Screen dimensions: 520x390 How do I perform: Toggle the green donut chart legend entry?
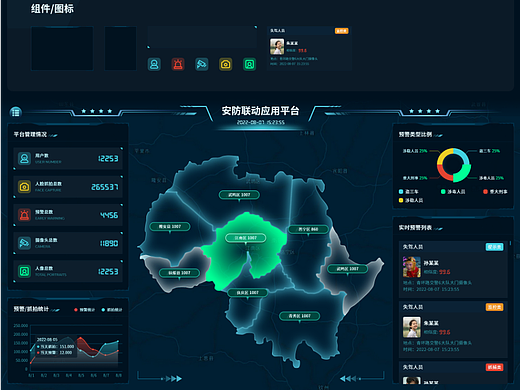click(x=453, y=192)
